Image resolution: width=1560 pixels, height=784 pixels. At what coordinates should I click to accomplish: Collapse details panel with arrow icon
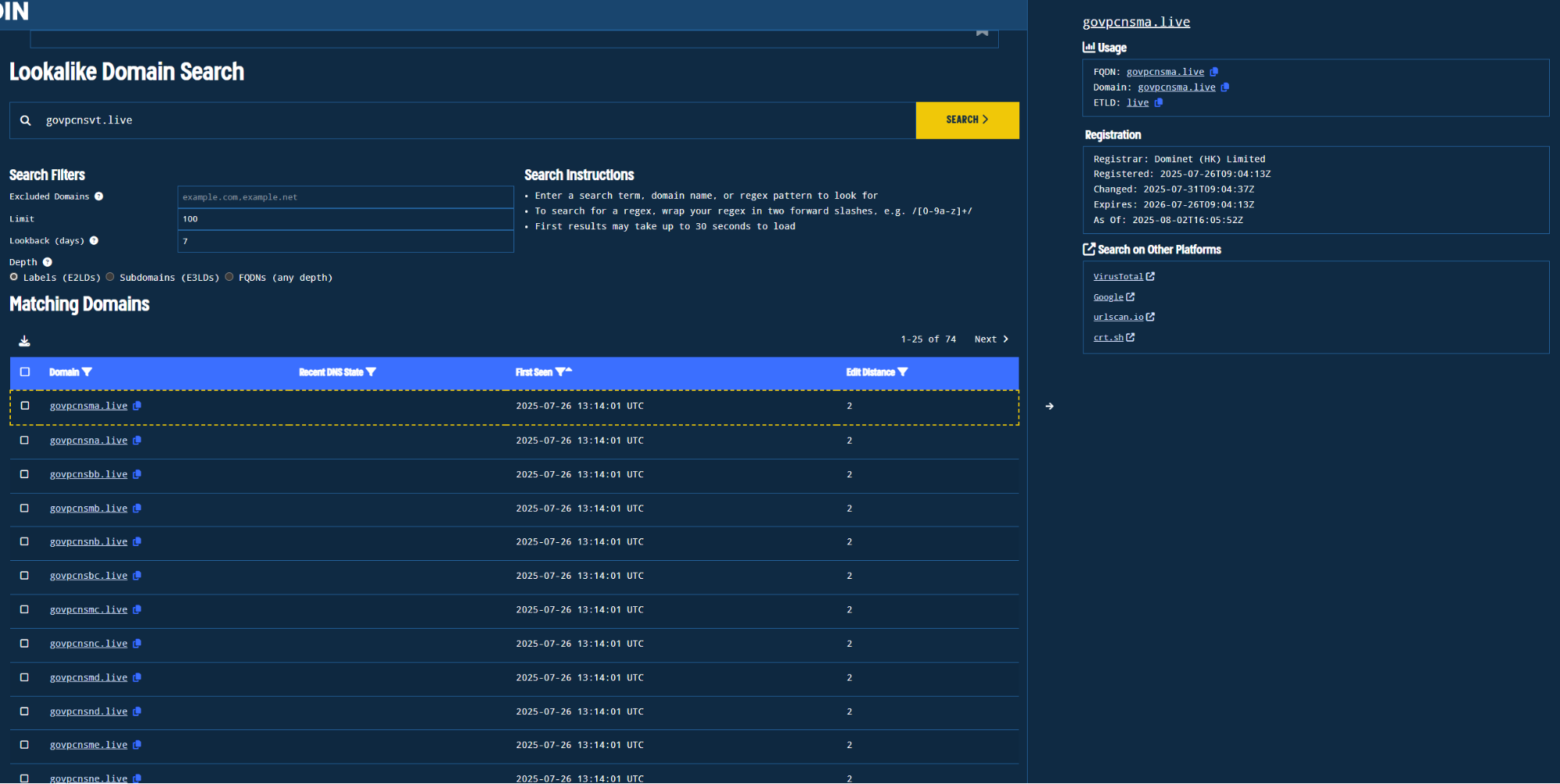point(1050,406)
